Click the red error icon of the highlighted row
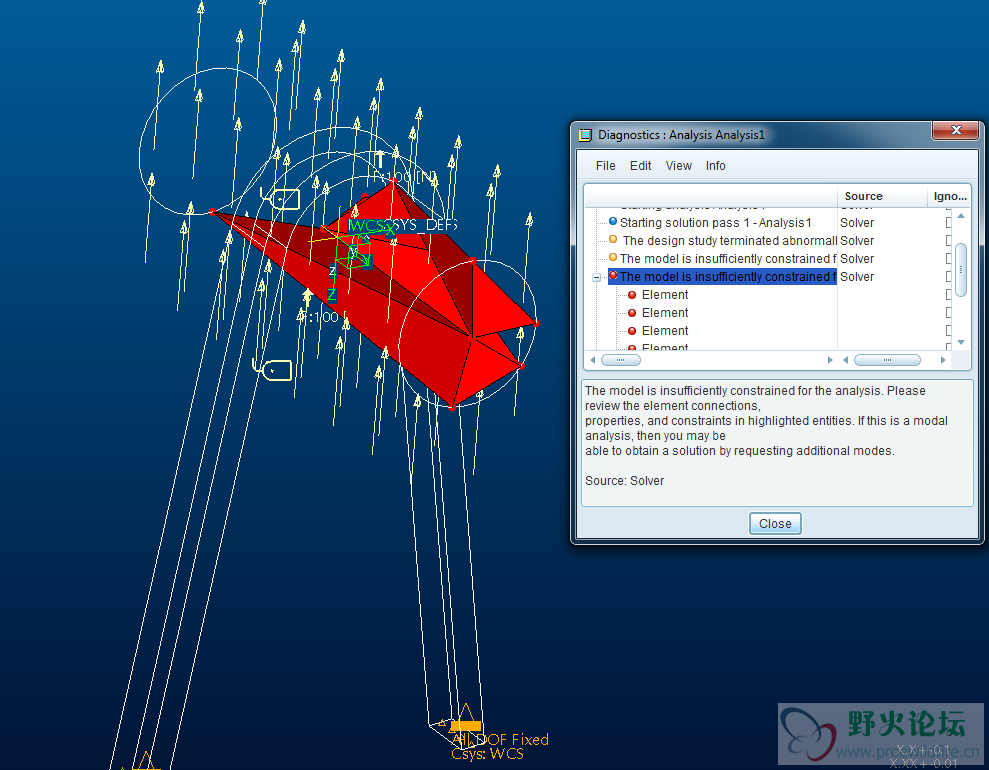The width and height of the screenshot is (989, 770). tap(612, 275)
